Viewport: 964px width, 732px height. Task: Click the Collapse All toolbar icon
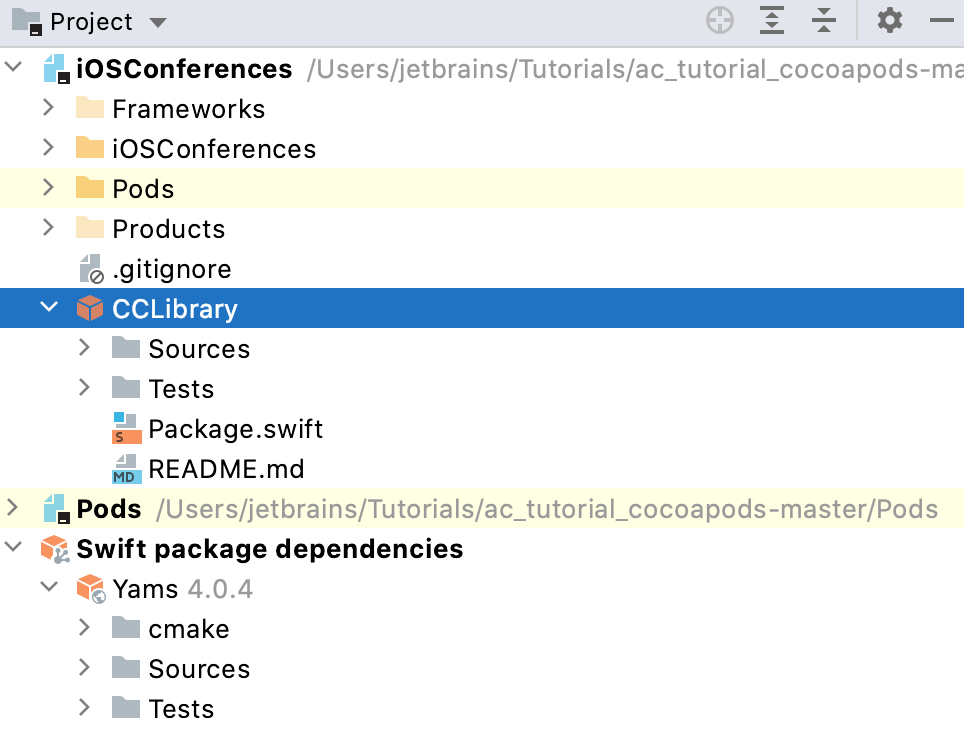tap(823, 21)
